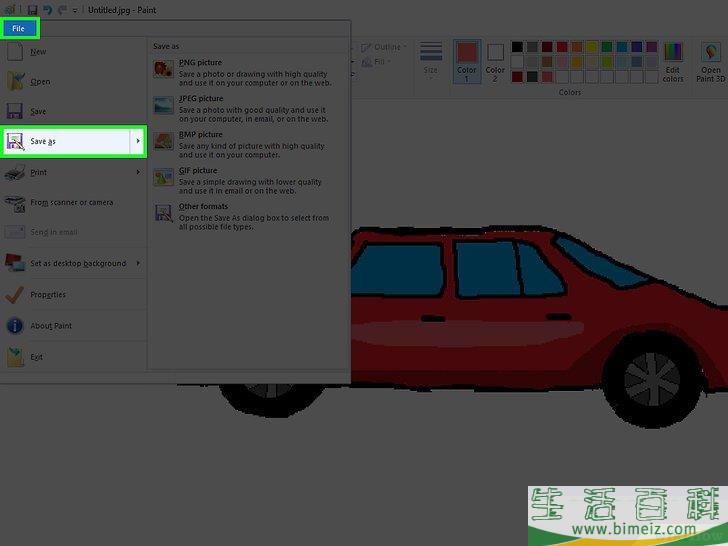This screenshot has height=546, width=728.
Task: Open Other formats save dialog
Action: [x=202, y=207]
